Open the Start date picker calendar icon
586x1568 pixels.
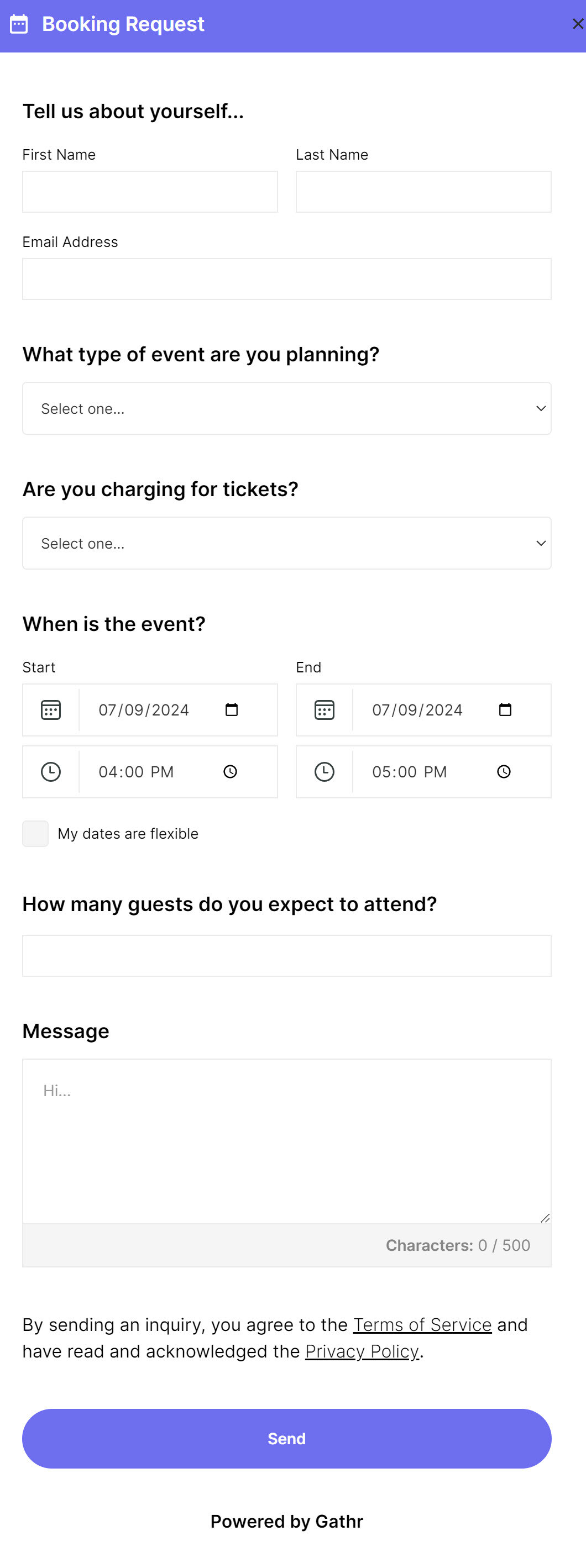click(x=232, y=710)
